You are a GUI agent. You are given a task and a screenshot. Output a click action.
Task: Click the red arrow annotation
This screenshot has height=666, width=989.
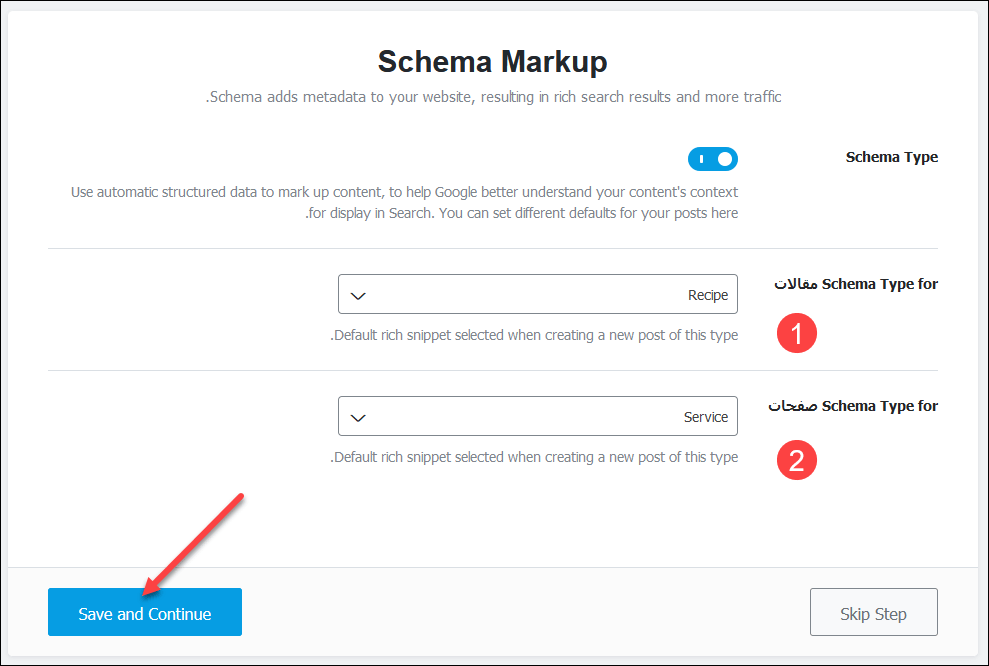point(195,541)
